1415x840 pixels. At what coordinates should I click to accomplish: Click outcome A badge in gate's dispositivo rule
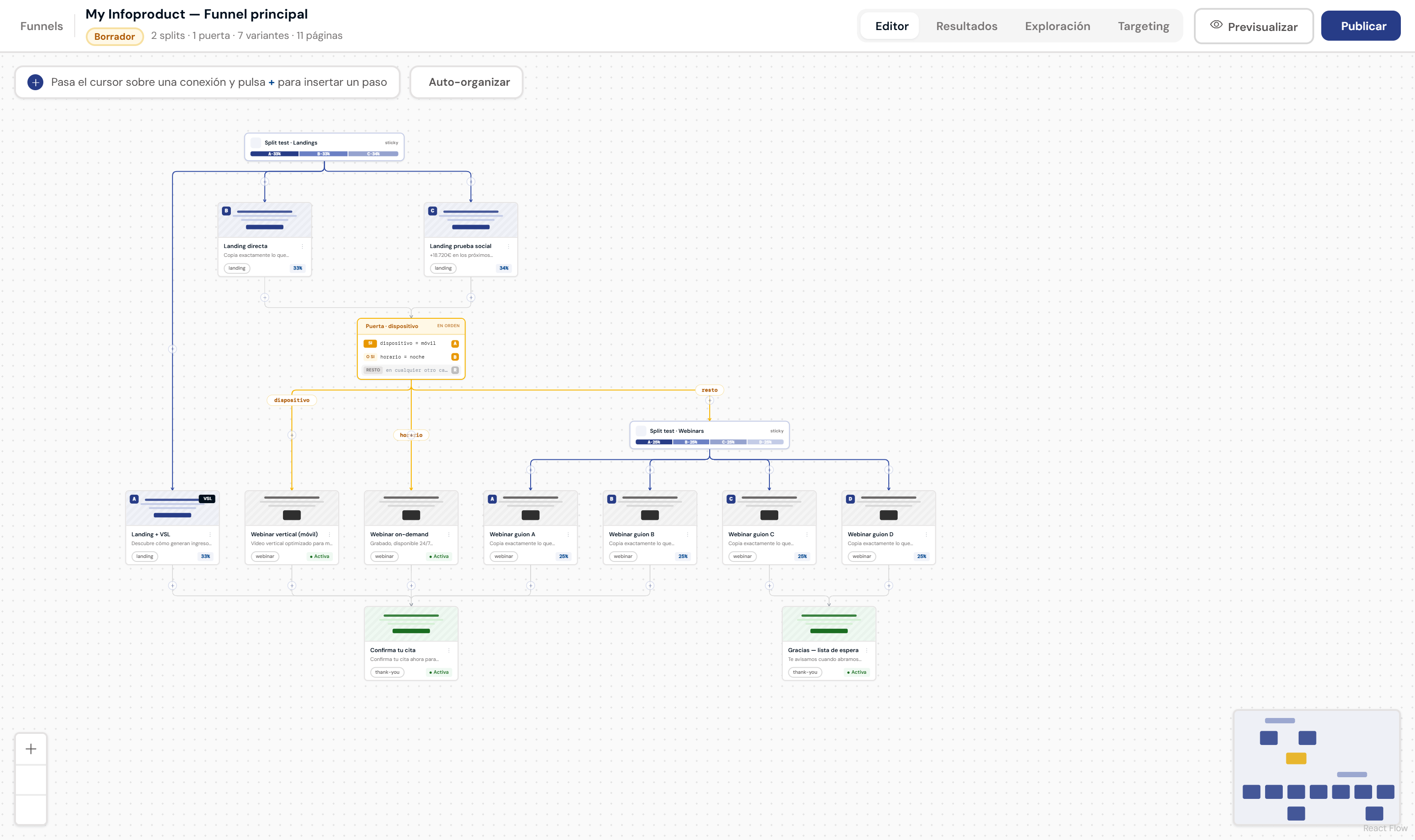[455, 344]
